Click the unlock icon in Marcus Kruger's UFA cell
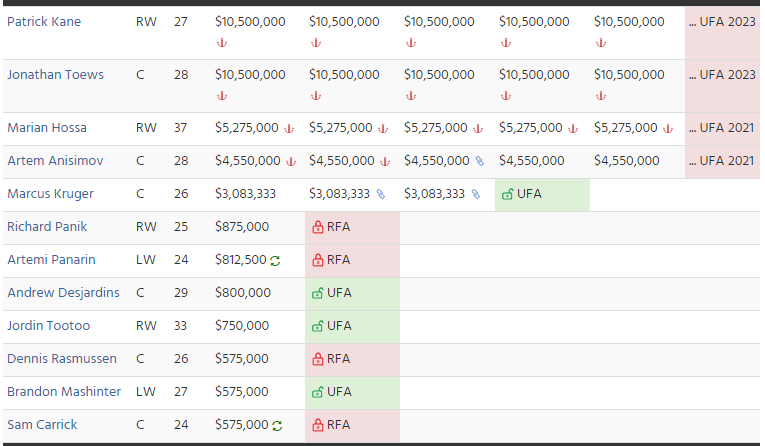The width and height of the screenshot is (765, 446). (508, 194)
